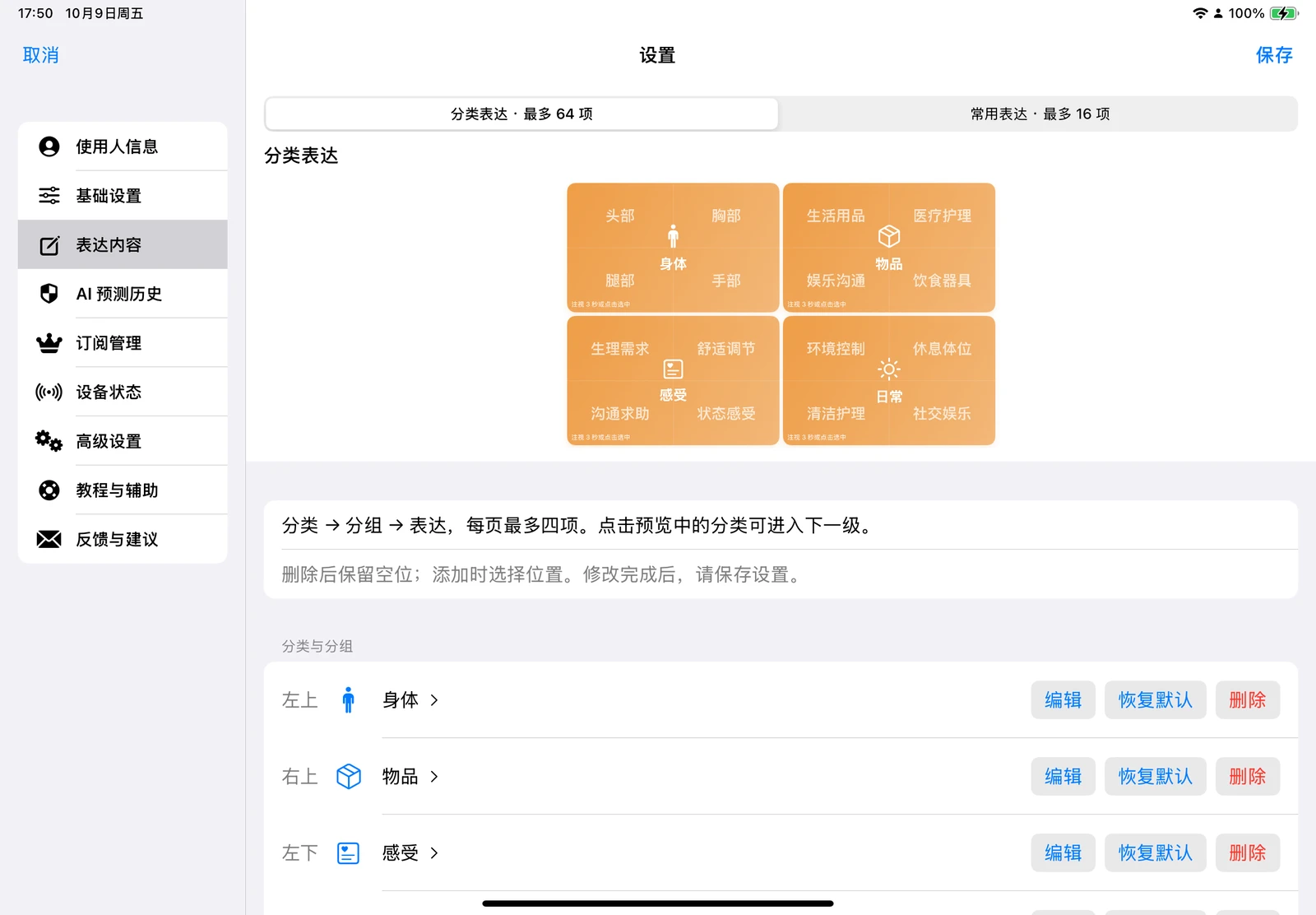The image size is (1316, 915).
Task: Click the 基础设置 sliders icon
Action: pos(49,196)
